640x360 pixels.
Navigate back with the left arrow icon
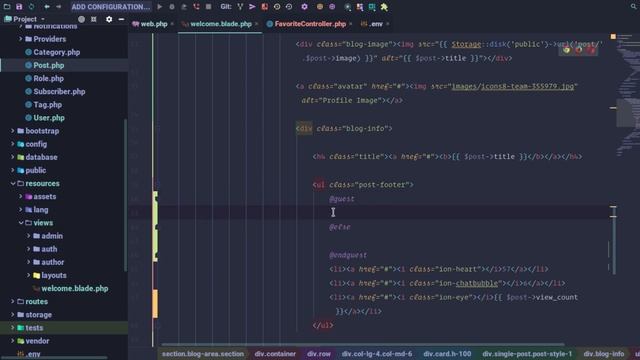point(47,7)
